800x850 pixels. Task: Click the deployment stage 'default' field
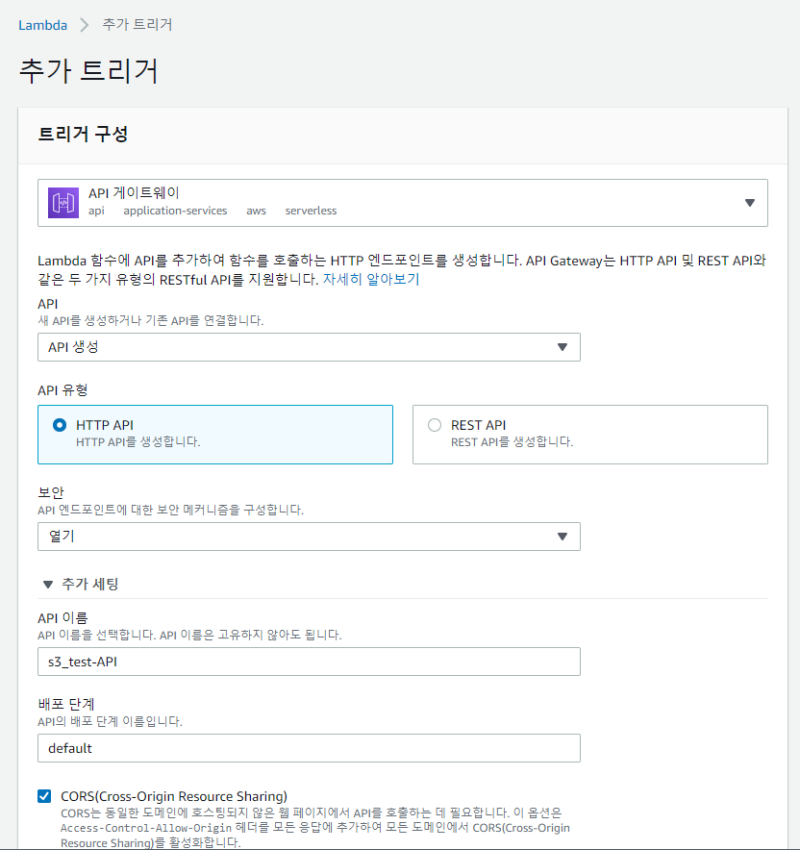pos(308,748)
